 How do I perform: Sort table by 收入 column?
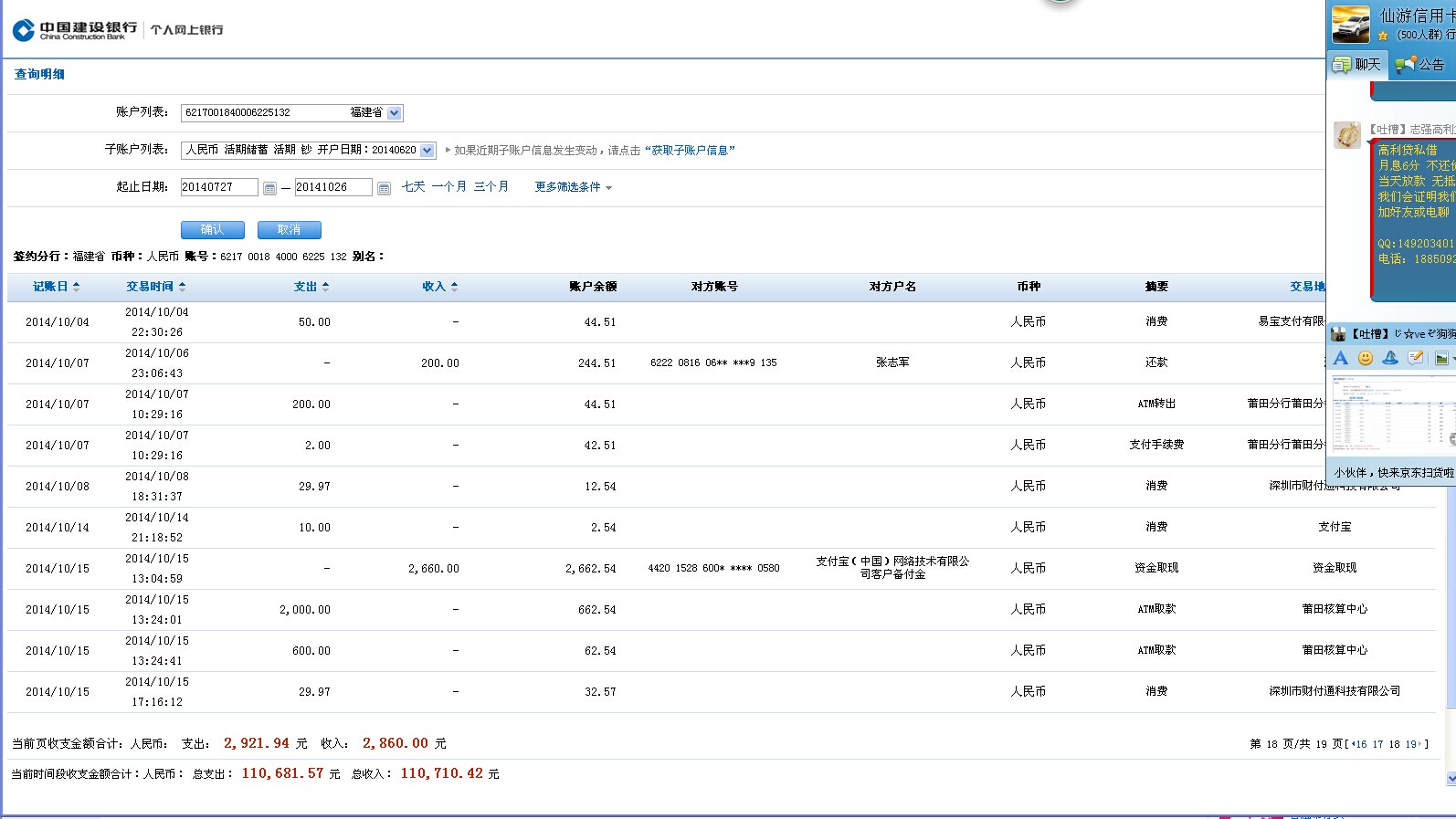pos(440,287)
